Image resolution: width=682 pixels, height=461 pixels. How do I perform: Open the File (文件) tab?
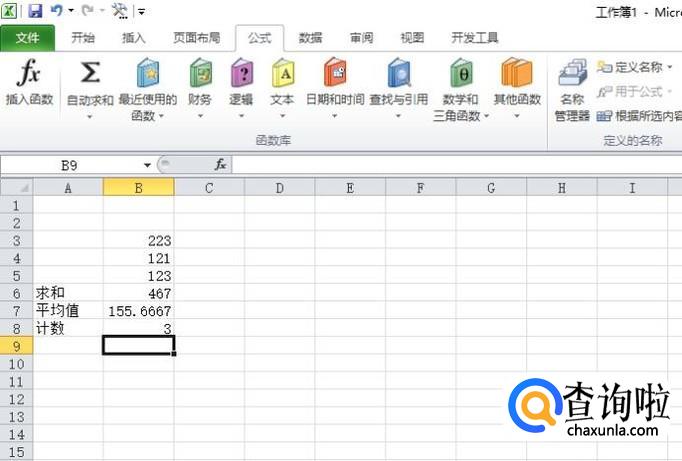coord(27,38)
